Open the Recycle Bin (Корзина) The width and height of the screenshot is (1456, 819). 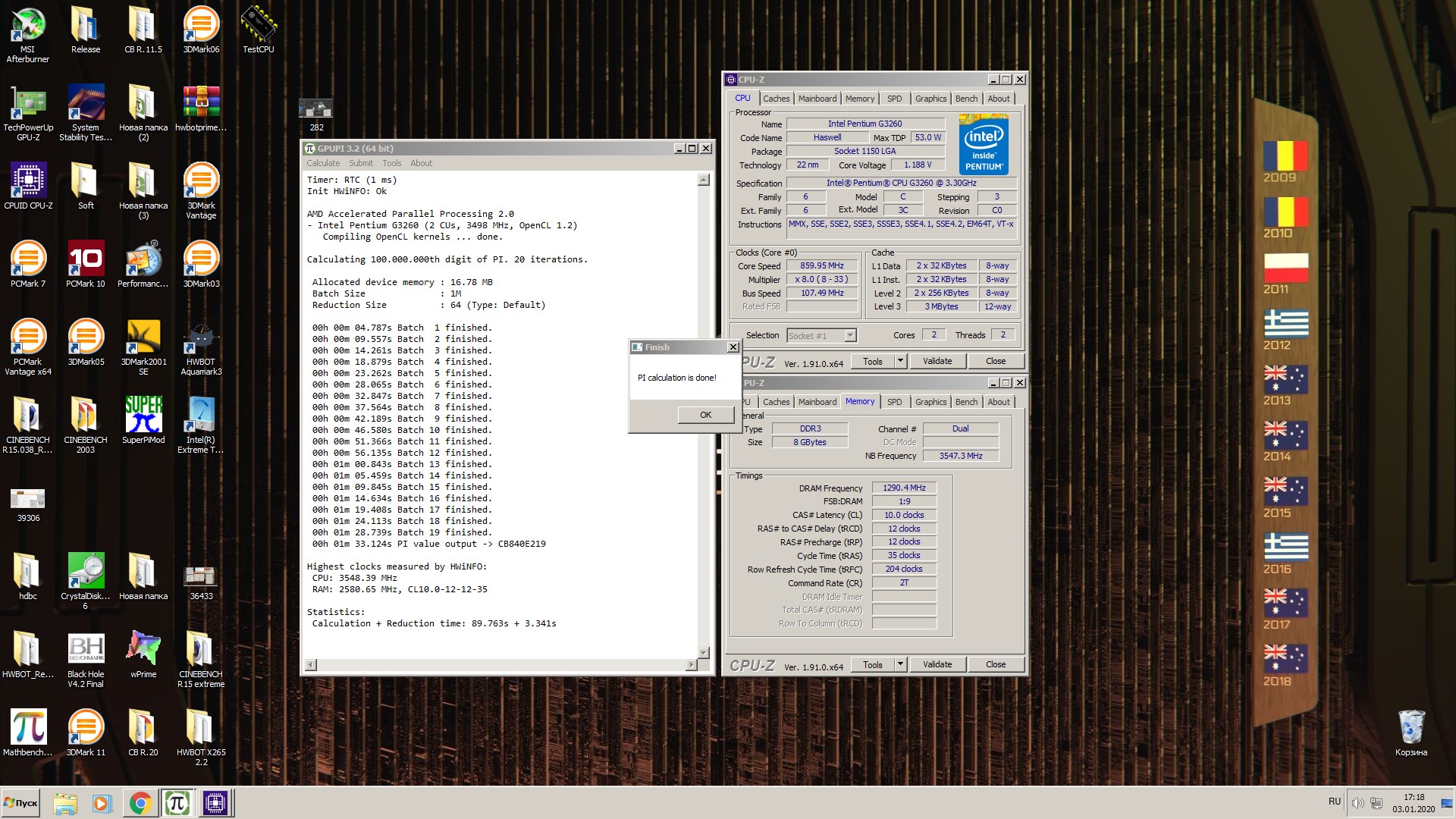pyautogui.click(x=1411, y=733)
